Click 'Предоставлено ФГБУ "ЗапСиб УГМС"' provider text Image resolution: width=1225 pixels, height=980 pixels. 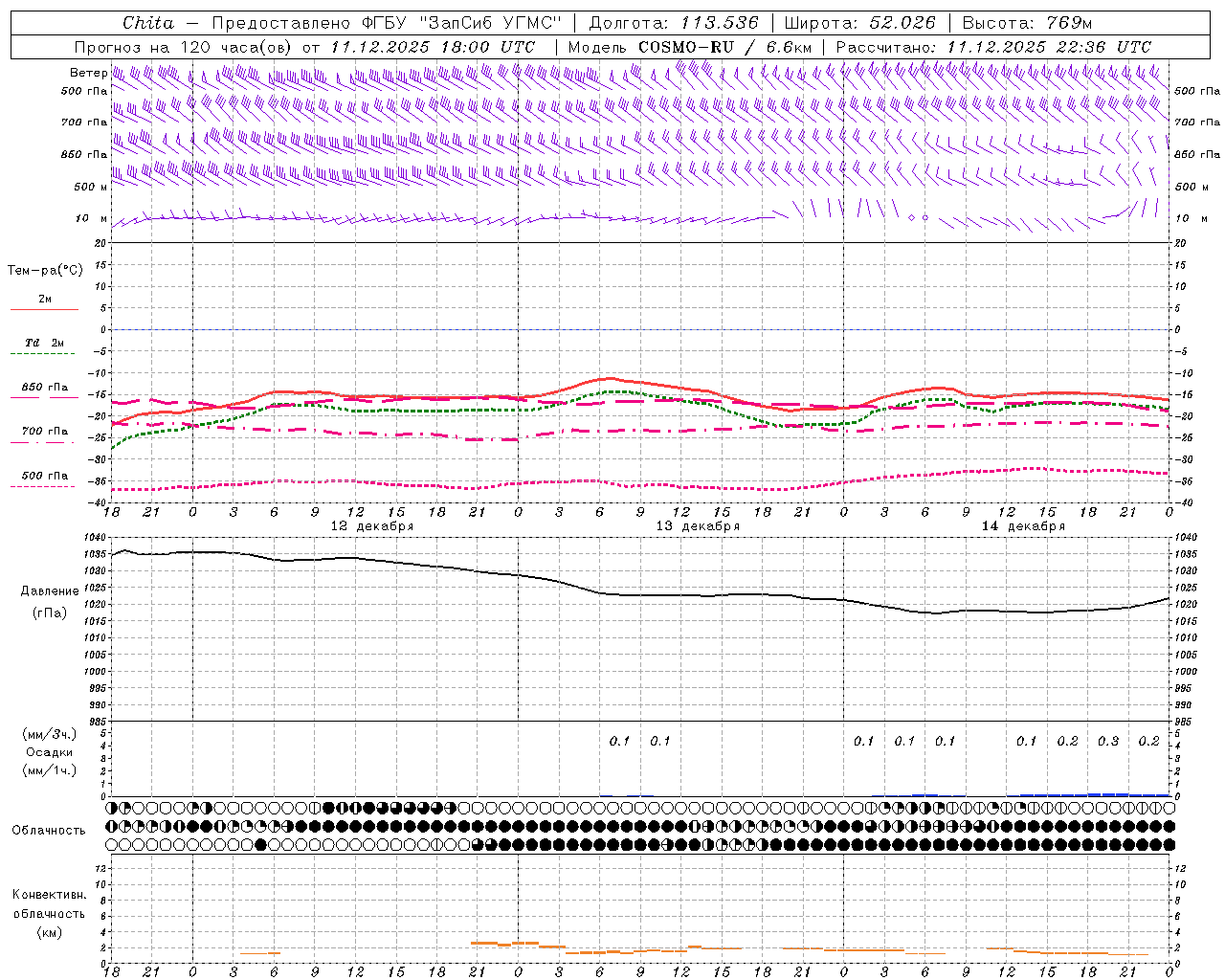tap(387, 23)
